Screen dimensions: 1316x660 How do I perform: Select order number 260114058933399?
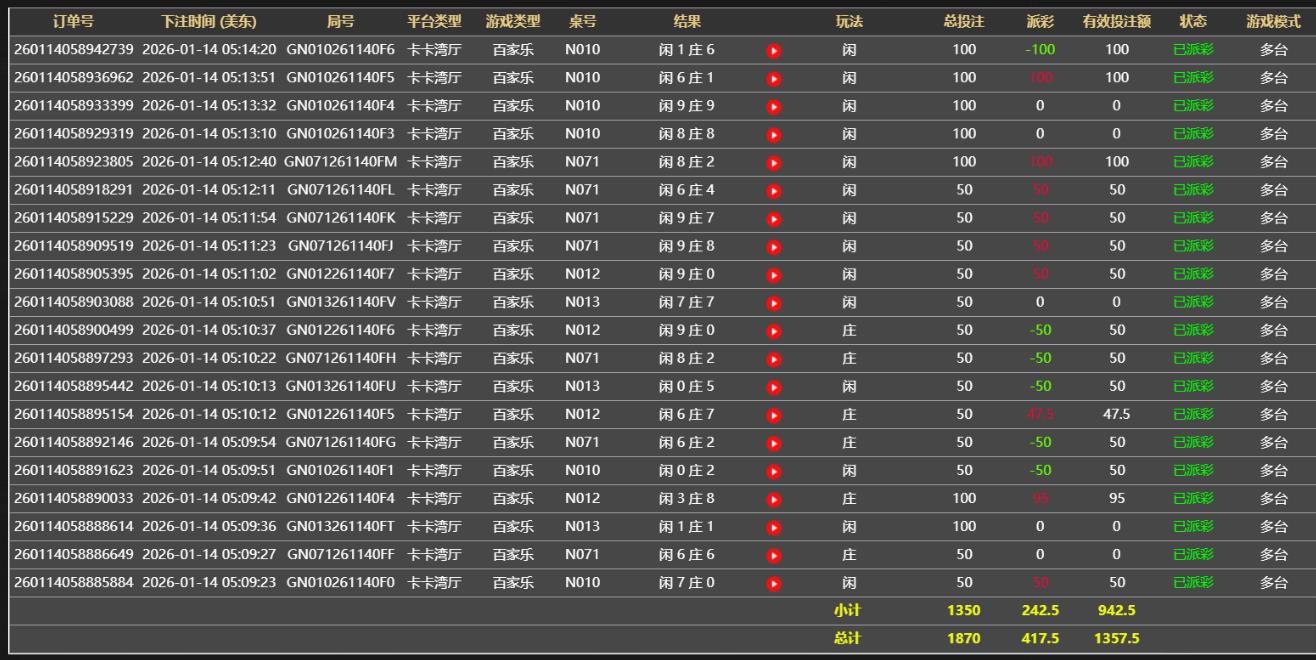[x=73, y=105]
